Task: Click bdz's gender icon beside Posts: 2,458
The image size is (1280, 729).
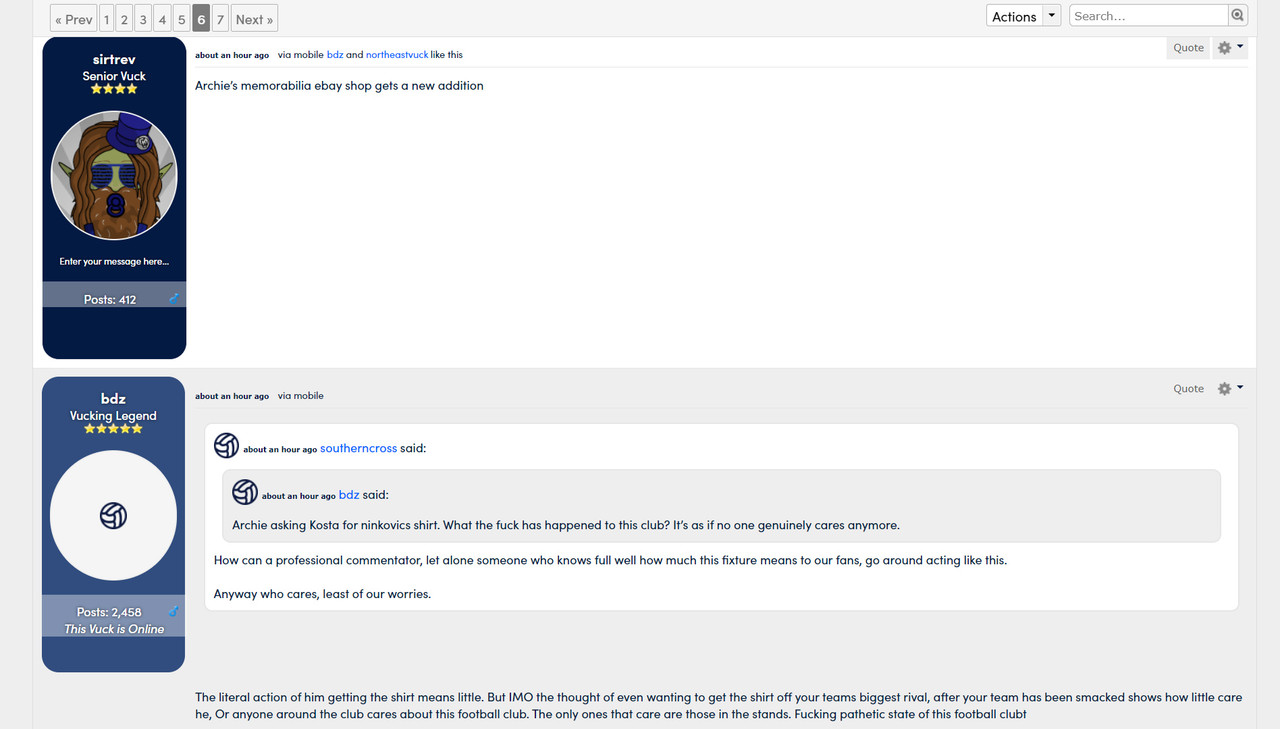Action: coord(173,611)
